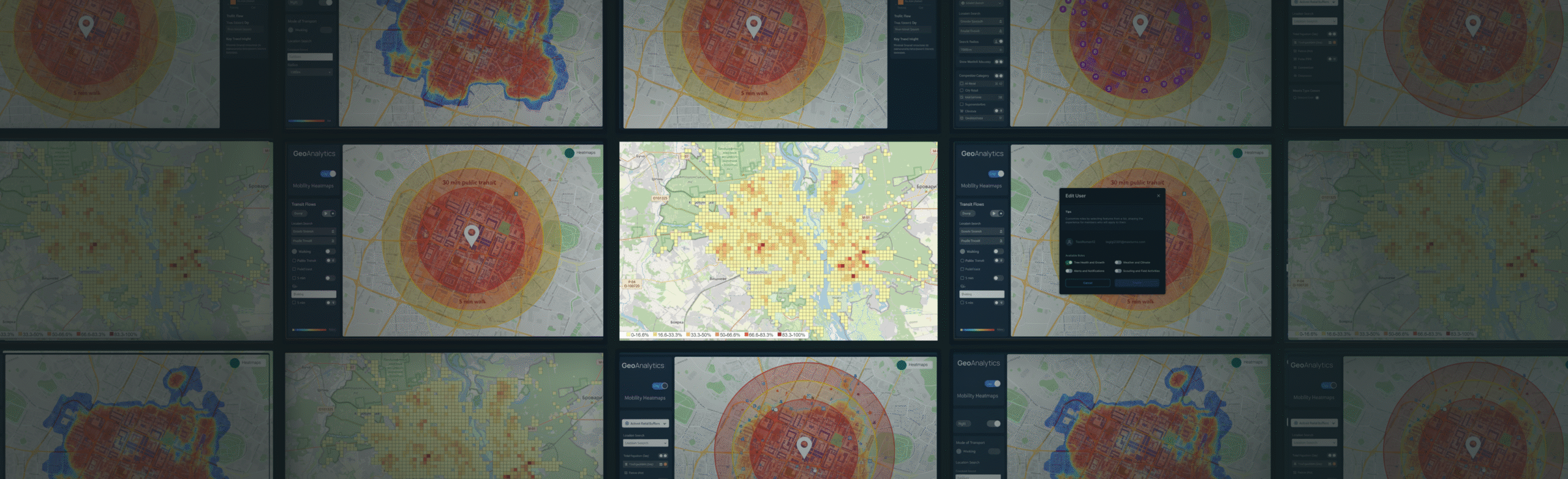
Task: Select the 83.3-100% legend color swatch
Action: (779, 335)
